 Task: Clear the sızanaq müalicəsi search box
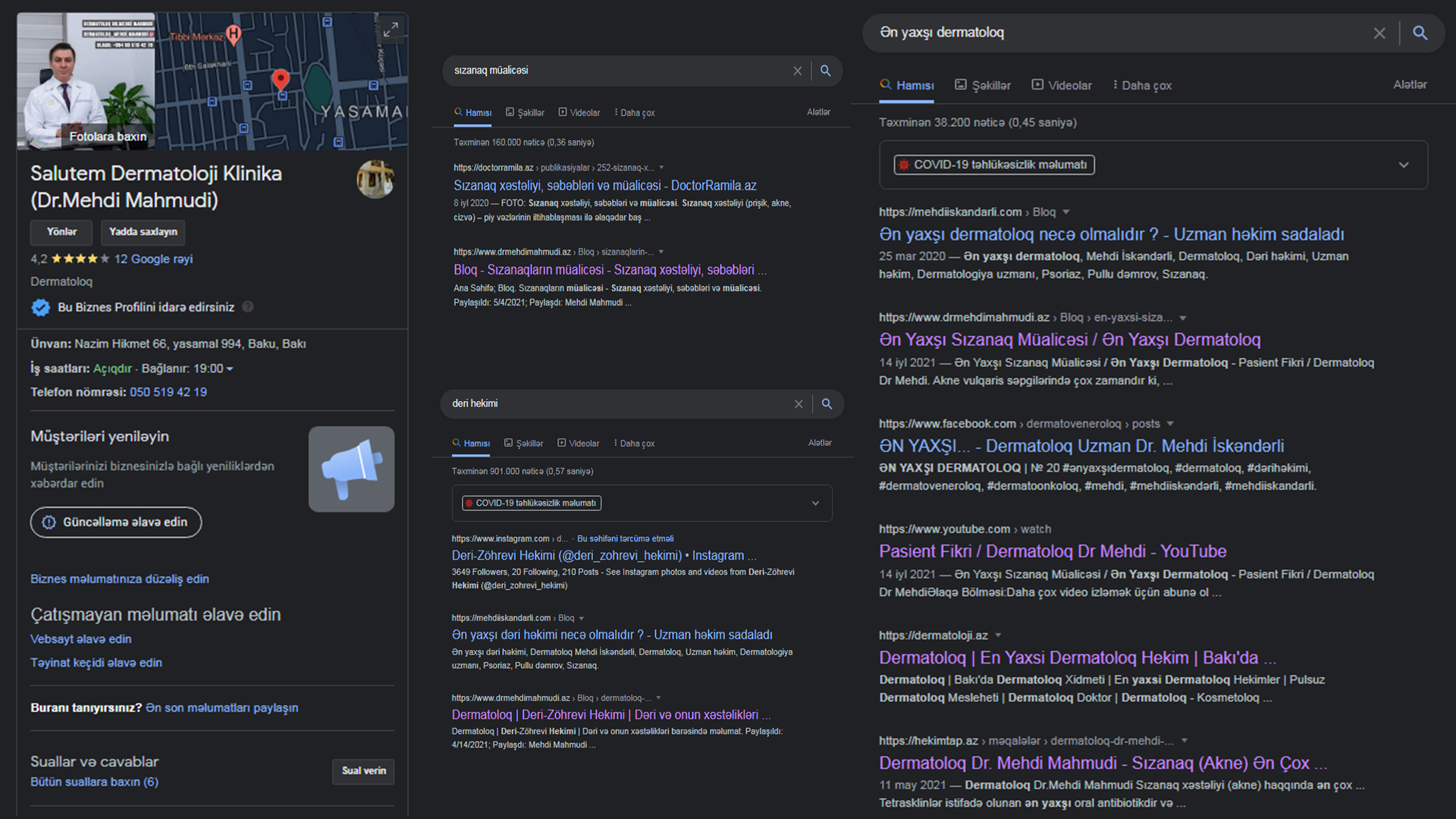click(x=798, y=71)
